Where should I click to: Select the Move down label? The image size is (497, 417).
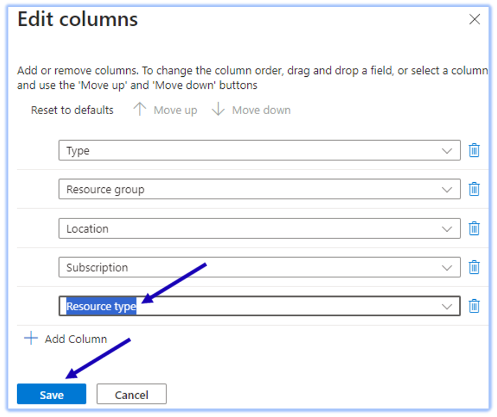click(261, 110)
